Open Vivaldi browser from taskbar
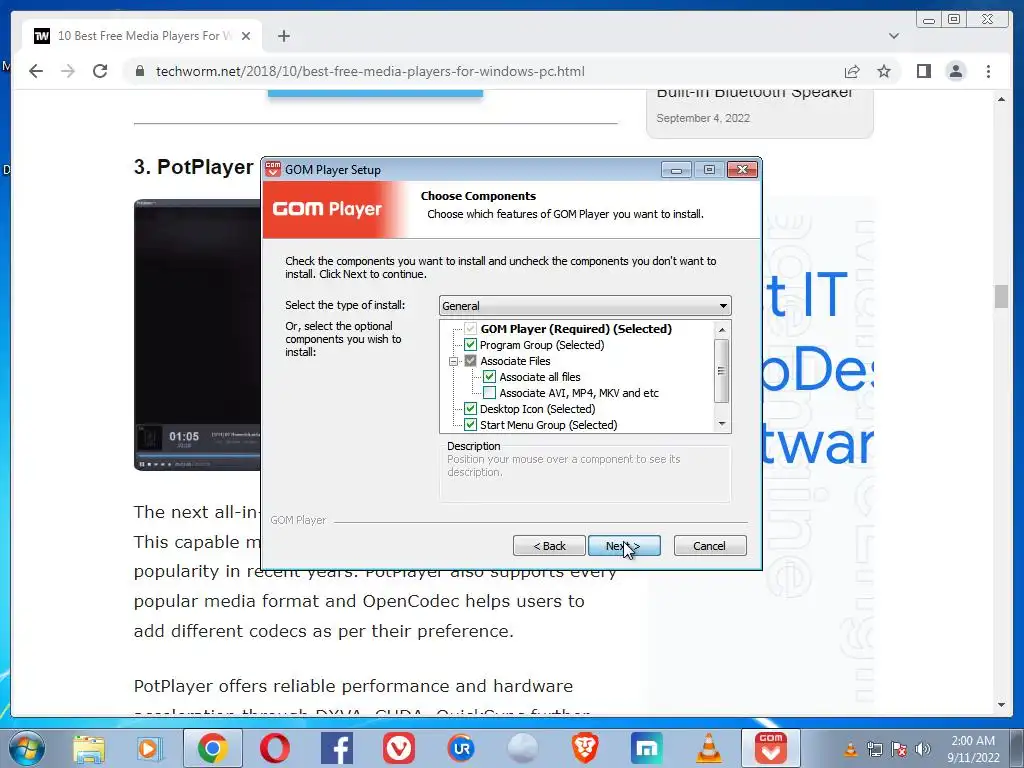The width and height of the screenshot is (1024, 768). coord(399,749)
